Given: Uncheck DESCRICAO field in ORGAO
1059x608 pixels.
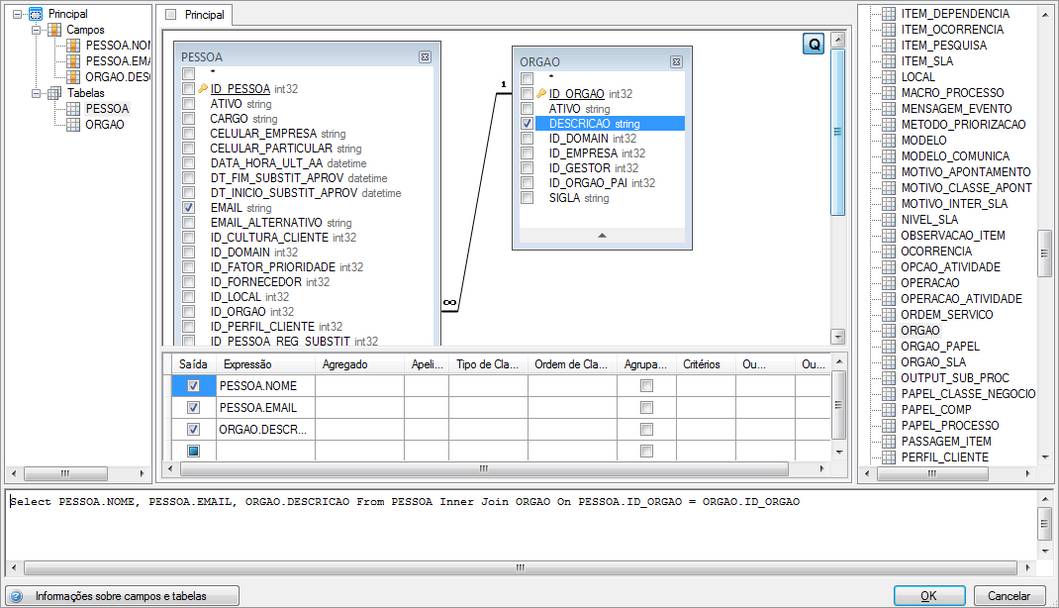Looking at the screenshot, I should 527,124.
